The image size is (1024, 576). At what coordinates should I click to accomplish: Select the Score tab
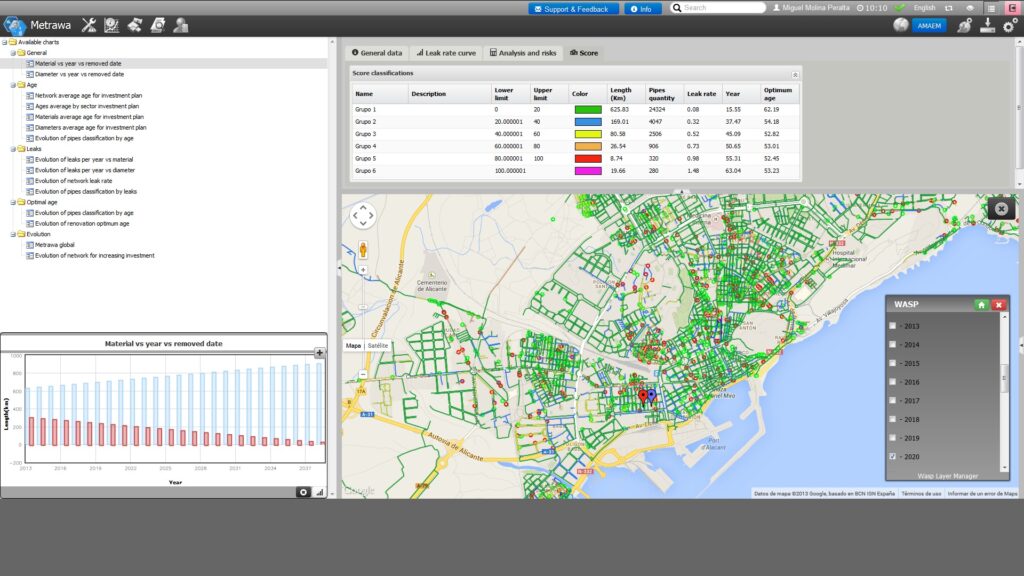coord(584,53)
